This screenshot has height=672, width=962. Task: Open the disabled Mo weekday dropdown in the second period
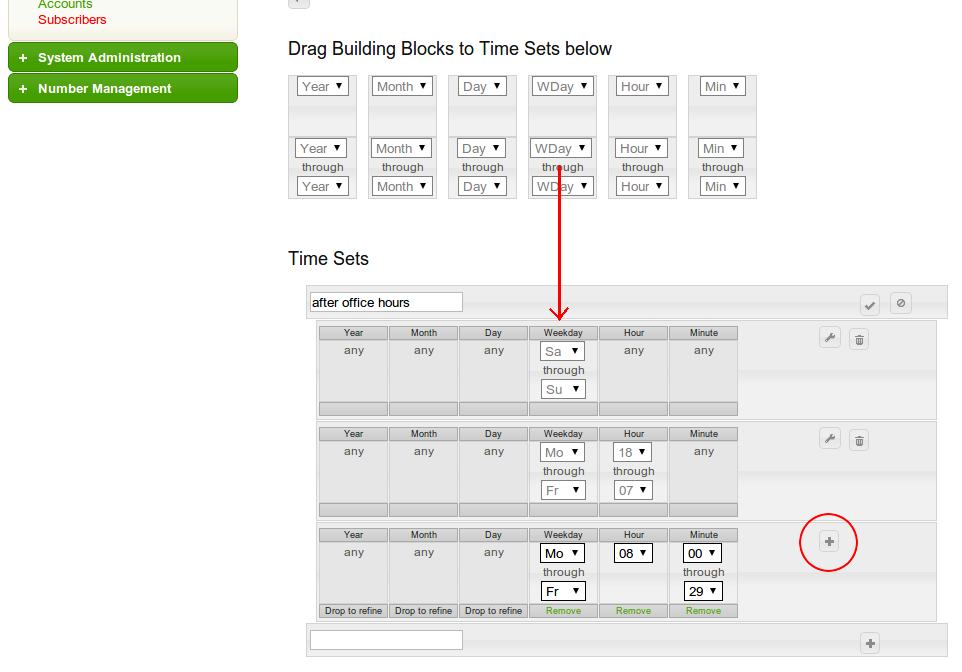(563, 452)
